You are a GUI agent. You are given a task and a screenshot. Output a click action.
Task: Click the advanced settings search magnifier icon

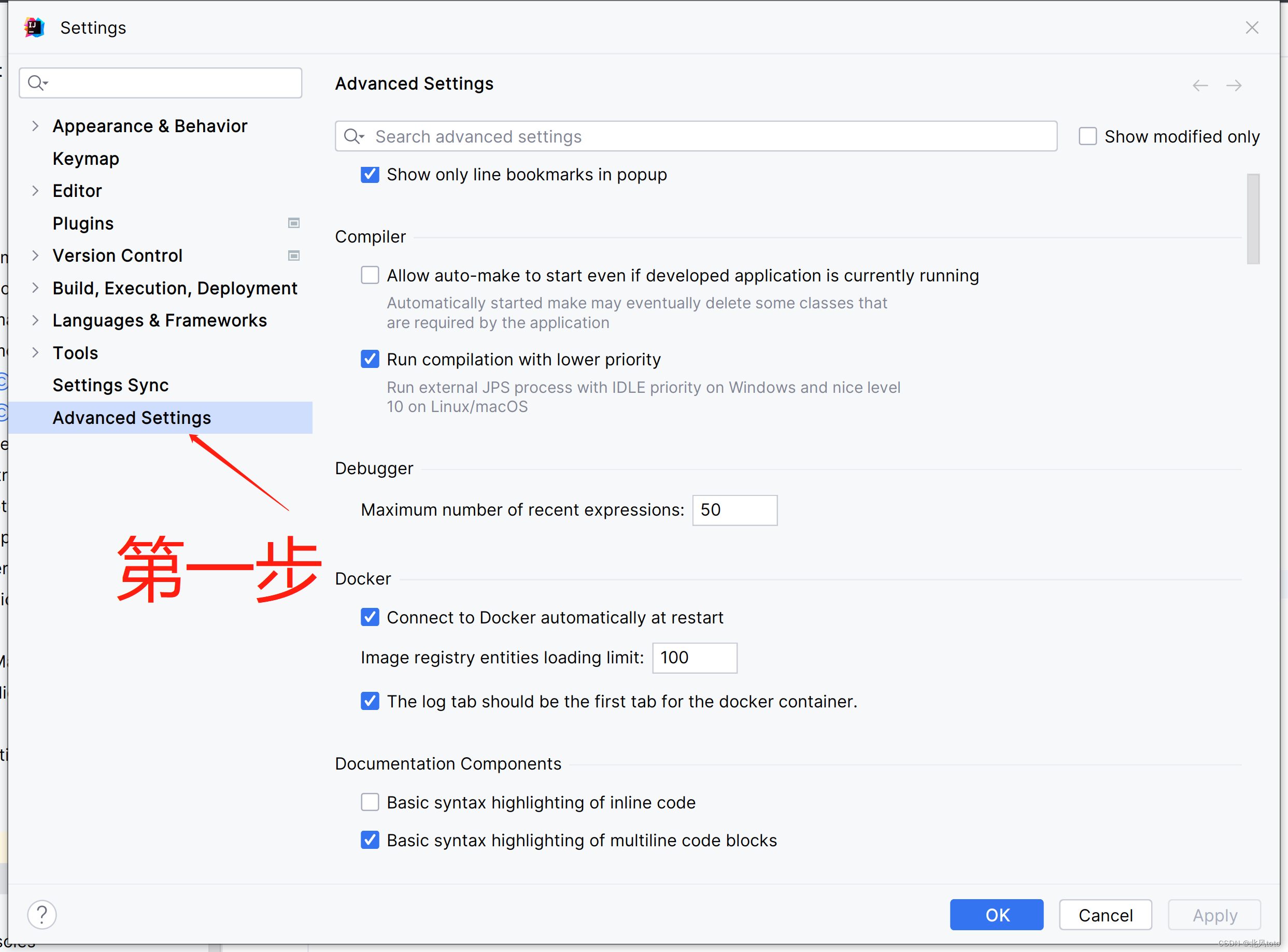click(353, 137)
